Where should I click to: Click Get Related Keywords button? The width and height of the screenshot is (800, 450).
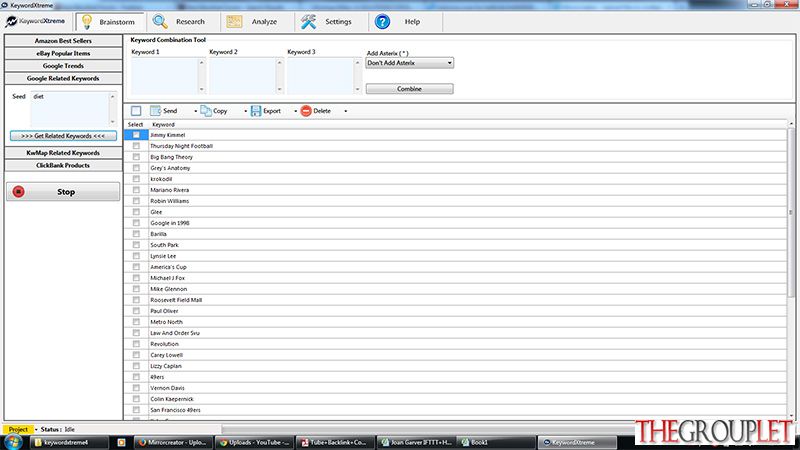(x=63, y=136)
